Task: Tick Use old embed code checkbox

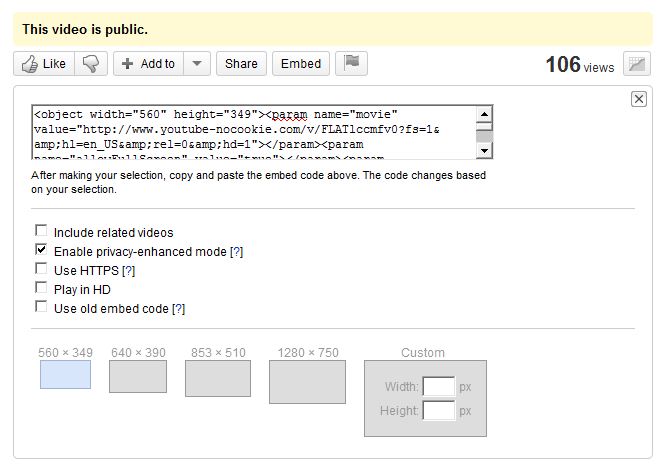Action: pos(41,308)
